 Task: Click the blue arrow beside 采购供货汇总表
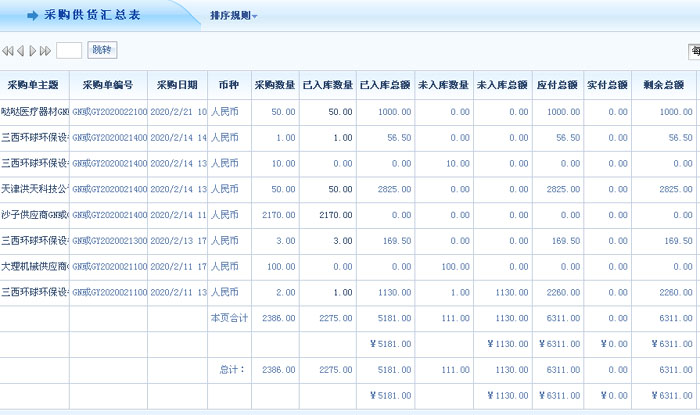[x=33, y=16]
